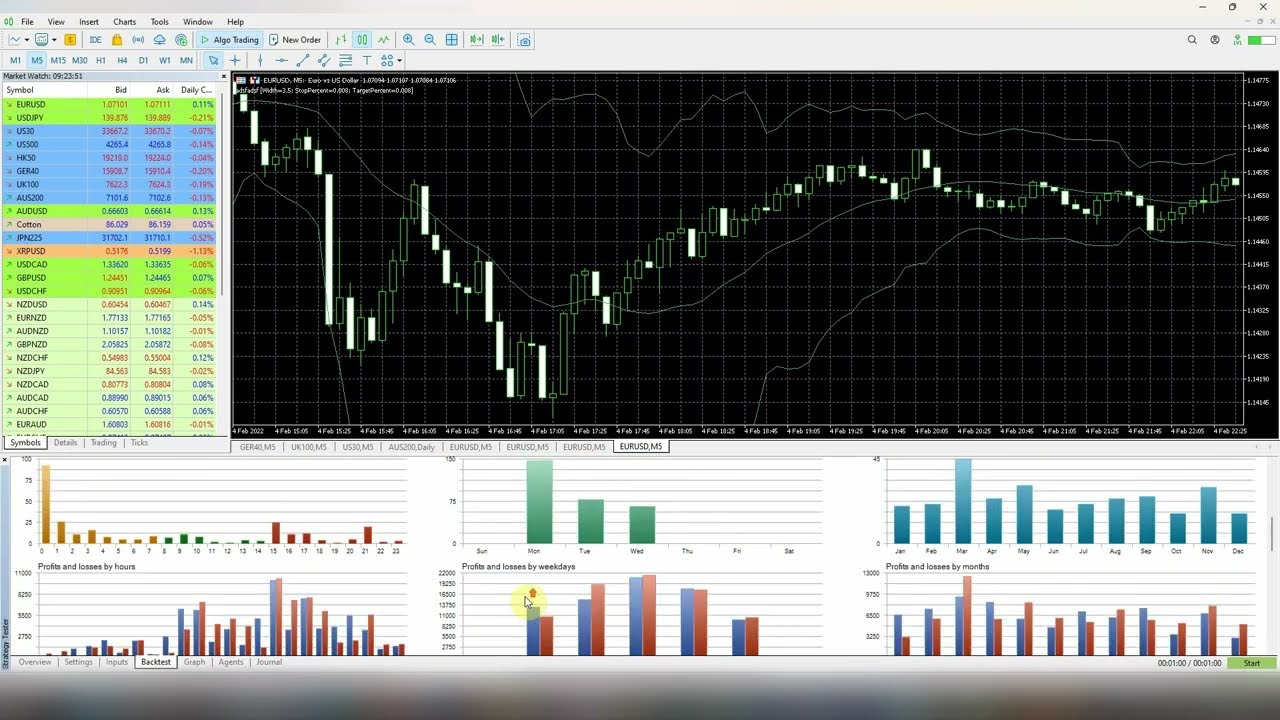
Task: Toggle the Algo Trading button
Action: 229,40
